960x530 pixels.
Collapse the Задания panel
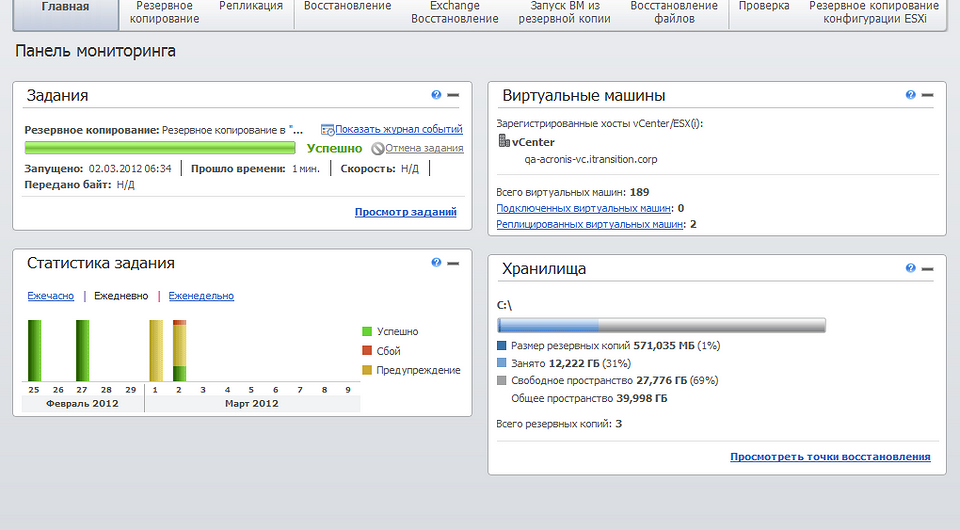453,95
